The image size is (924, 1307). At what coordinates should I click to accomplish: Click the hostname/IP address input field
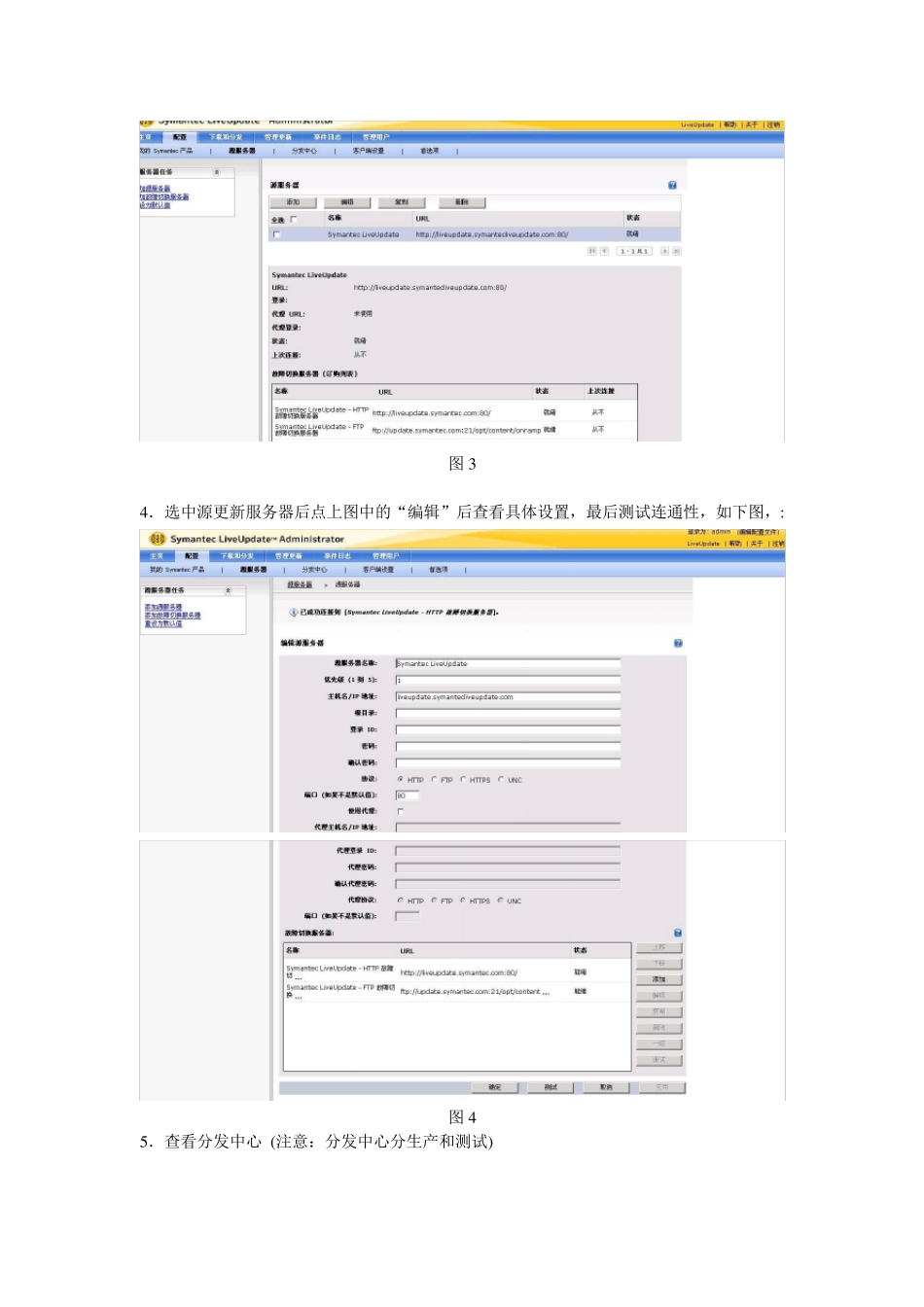[x=508, y=696]
